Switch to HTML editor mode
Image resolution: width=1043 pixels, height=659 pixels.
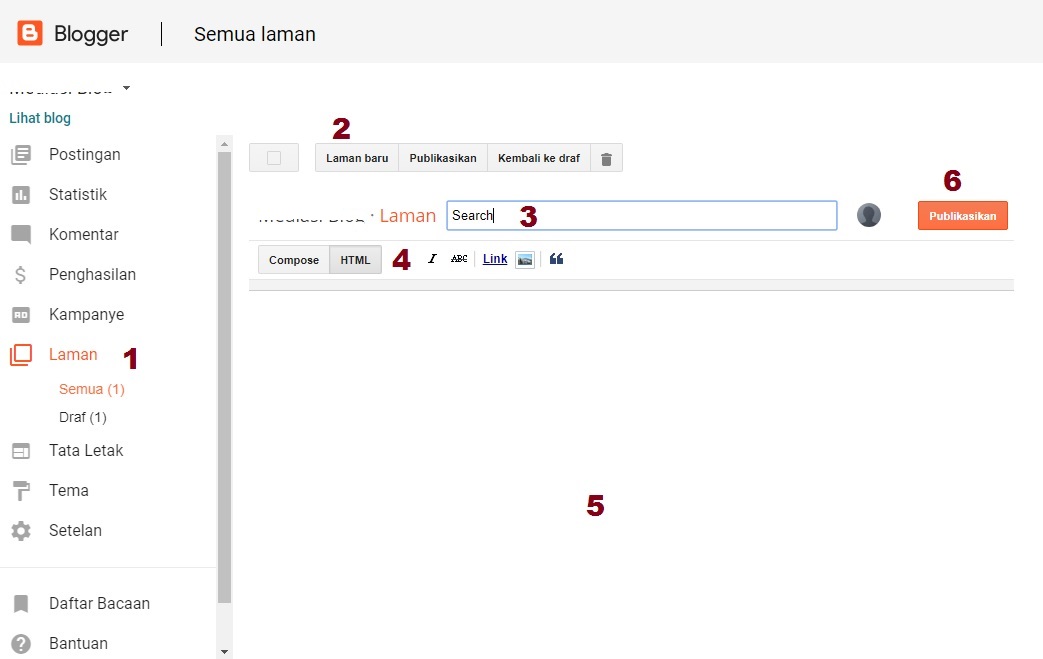[355, 259]
